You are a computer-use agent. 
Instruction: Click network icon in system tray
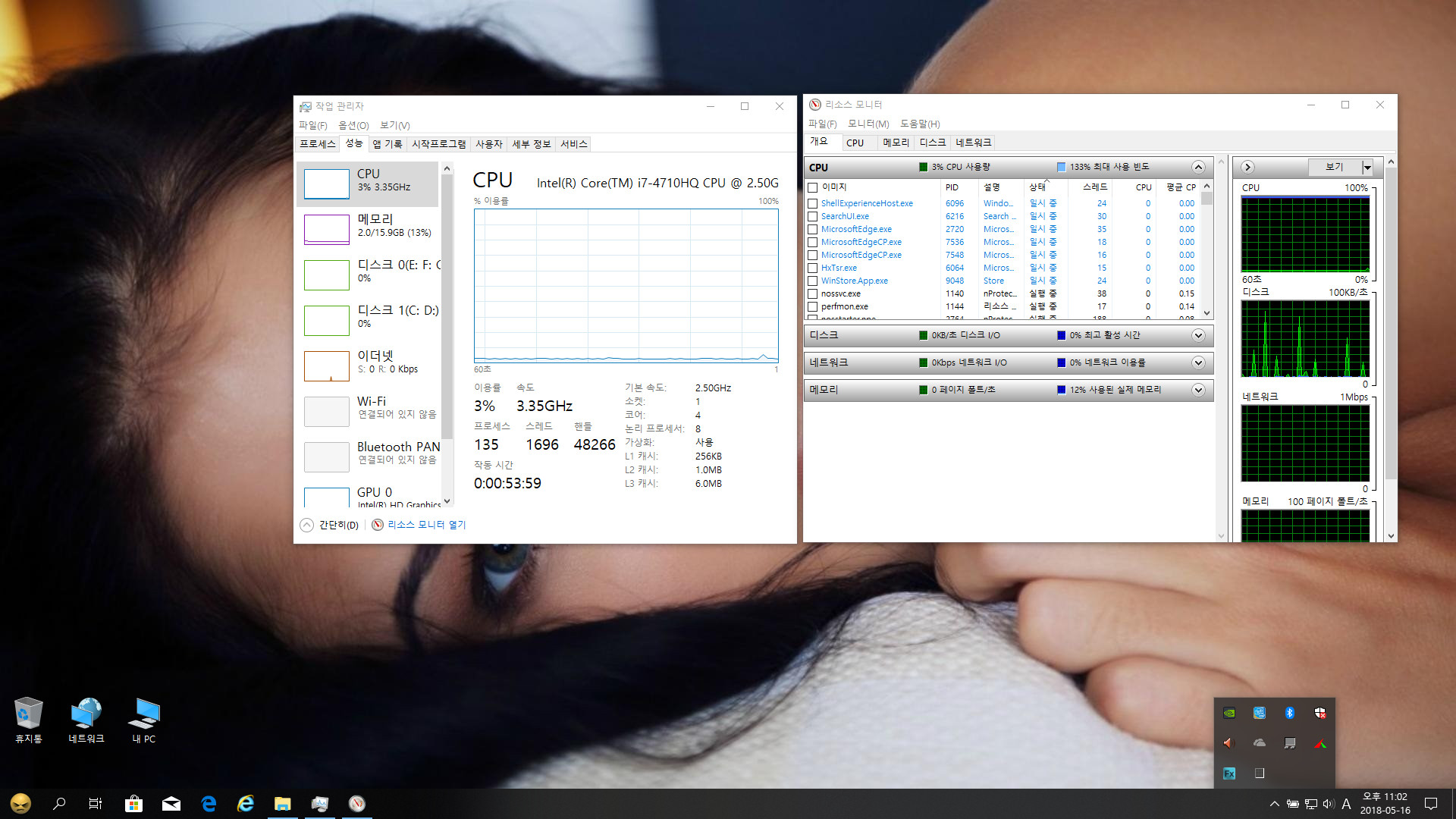(x=1311, y=804)
